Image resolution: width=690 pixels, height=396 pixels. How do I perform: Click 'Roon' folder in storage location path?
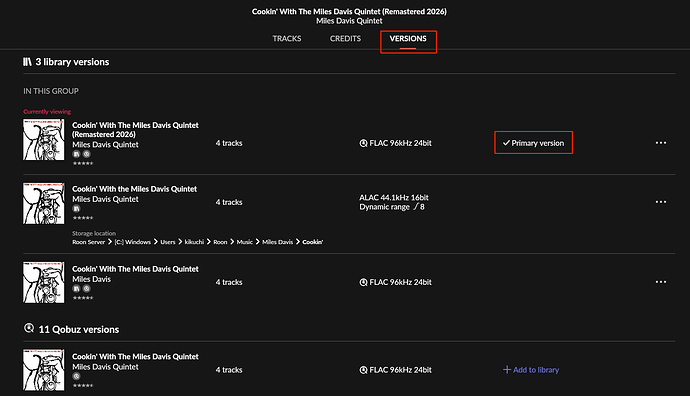[220, 242]
